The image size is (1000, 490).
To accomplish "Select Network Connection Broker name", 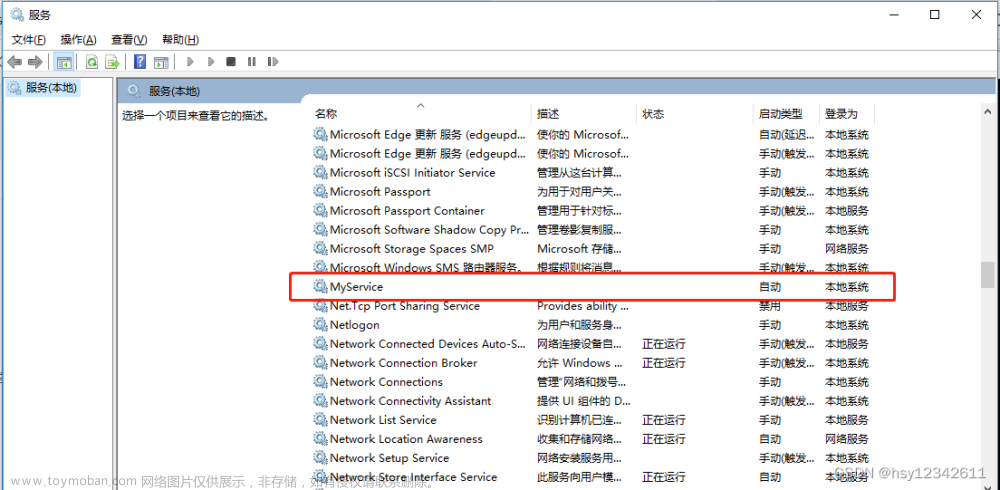I will tap(404, 363).
